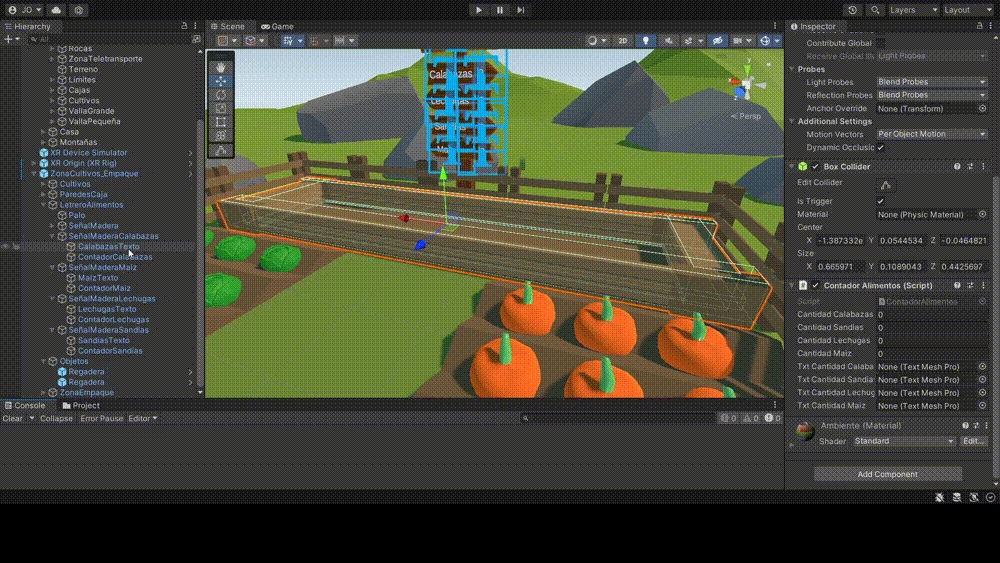Pick object for Txt Cantidad Maiz field

(x=982, y=406)
